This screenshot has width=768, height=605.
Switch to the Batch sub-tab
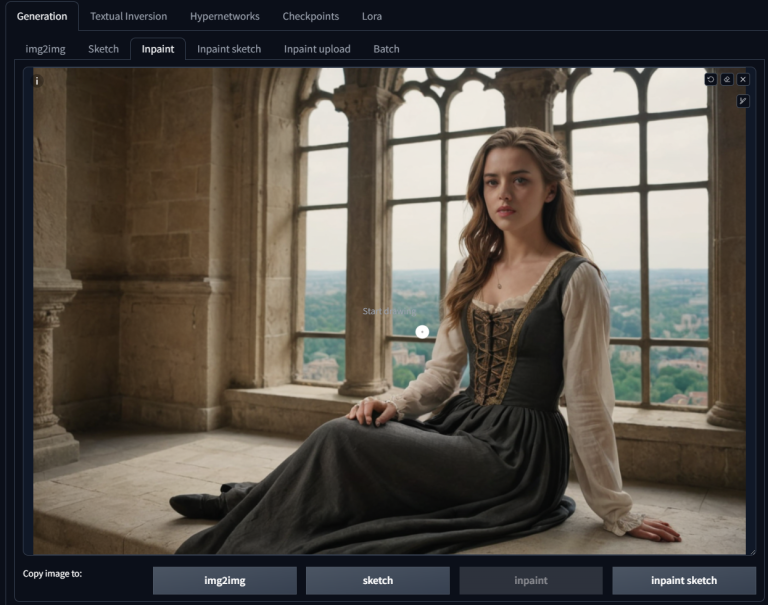click(386, 49)
